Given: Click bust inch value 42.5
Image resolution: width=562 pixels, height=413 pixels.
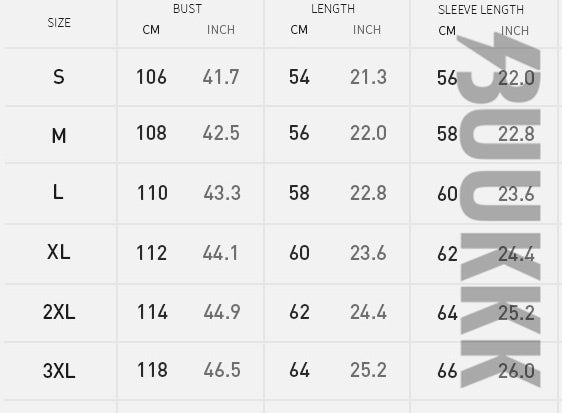Looking at the screenshot, I should click(221, 133).
